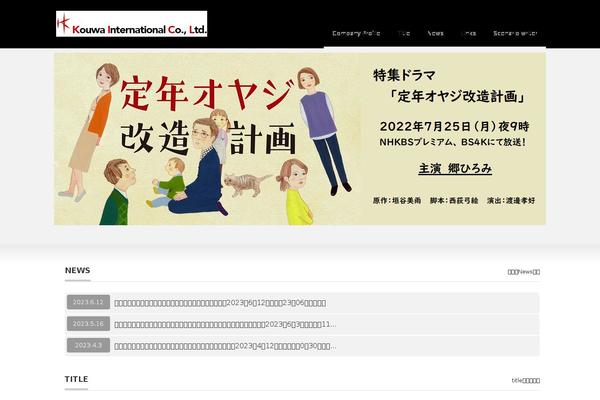Image resolution: width=600 pixels, height=400 pixels.
Task: Open the title list link in TITLE header
Action: (x=526, y=380)
